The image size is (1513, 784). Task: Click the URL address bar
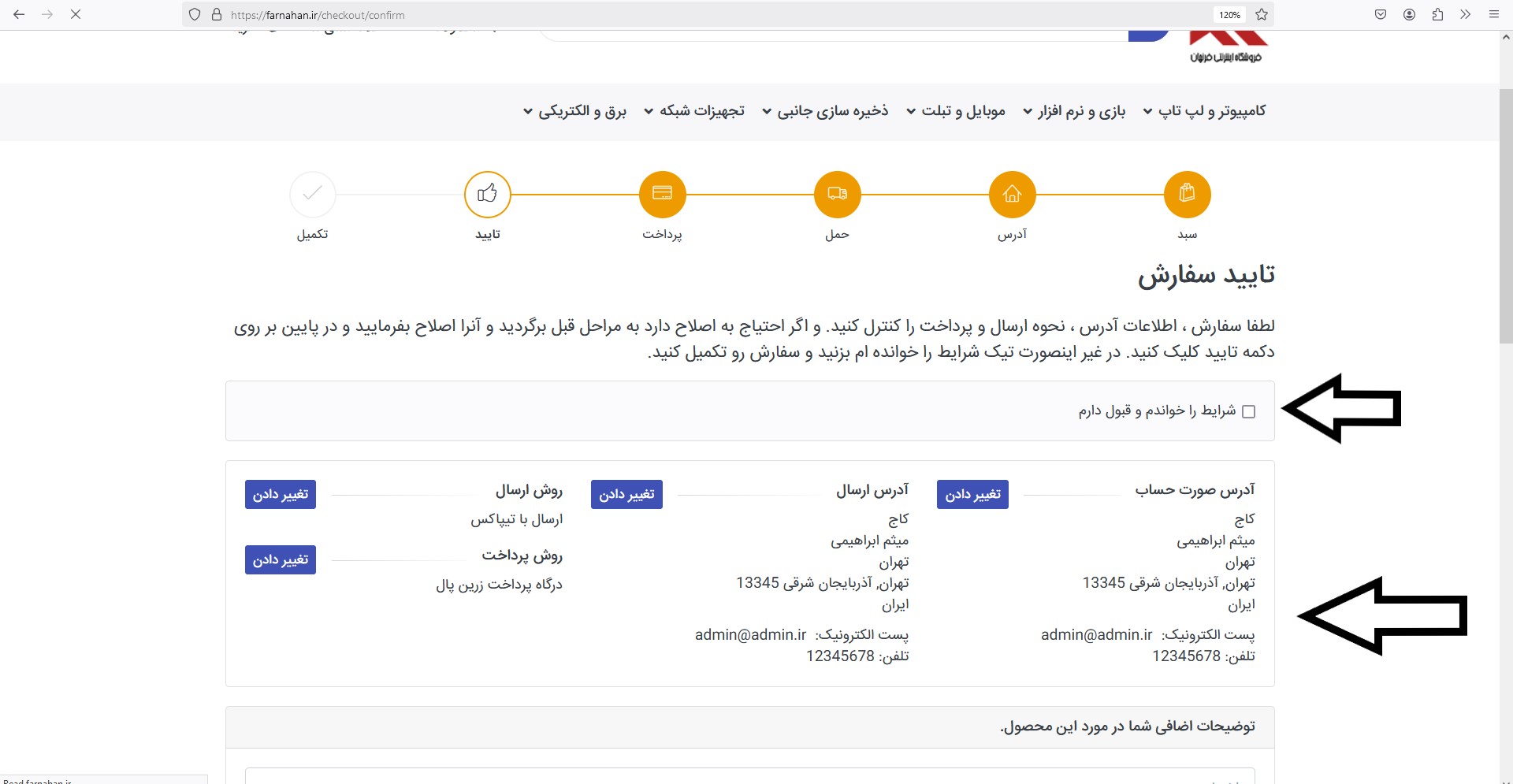click(x=709, y=14)
